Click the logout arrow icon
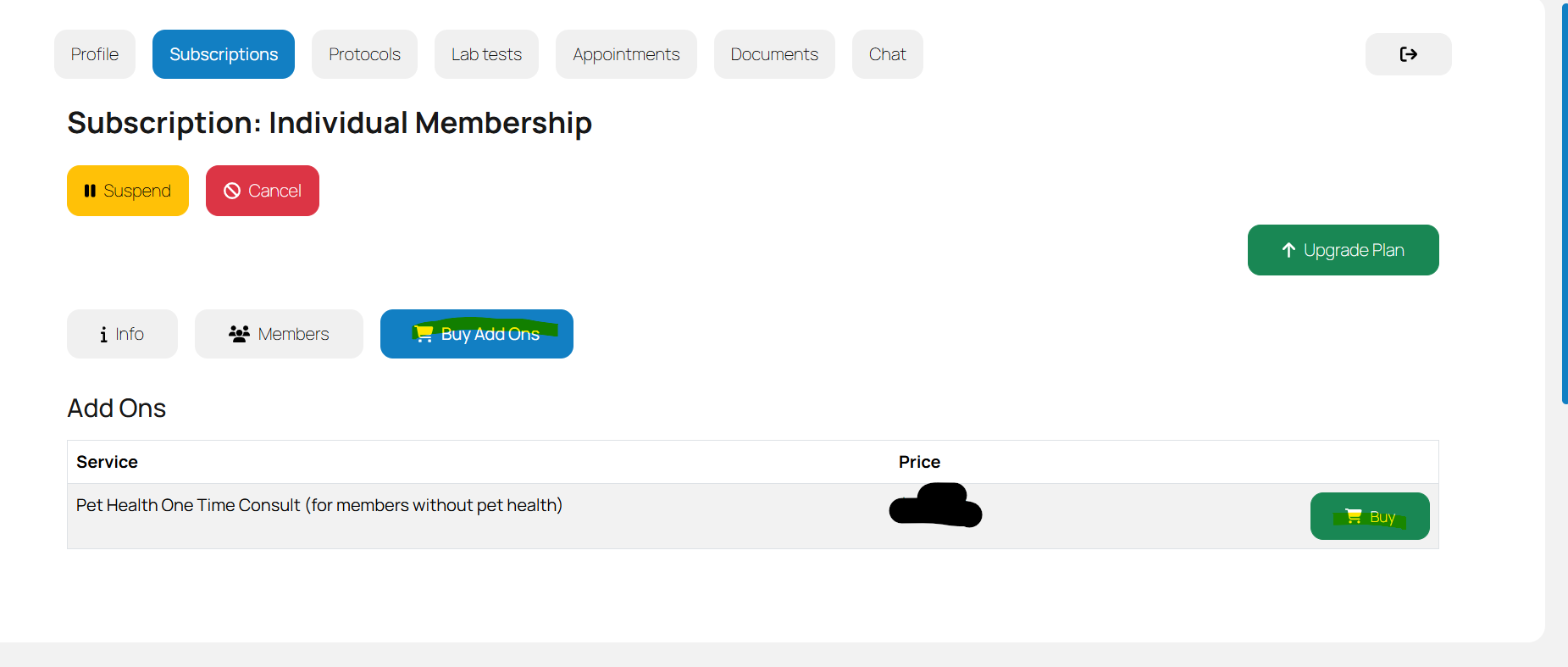This screenshot has width=1568, height=667. tap(1408, 54)
